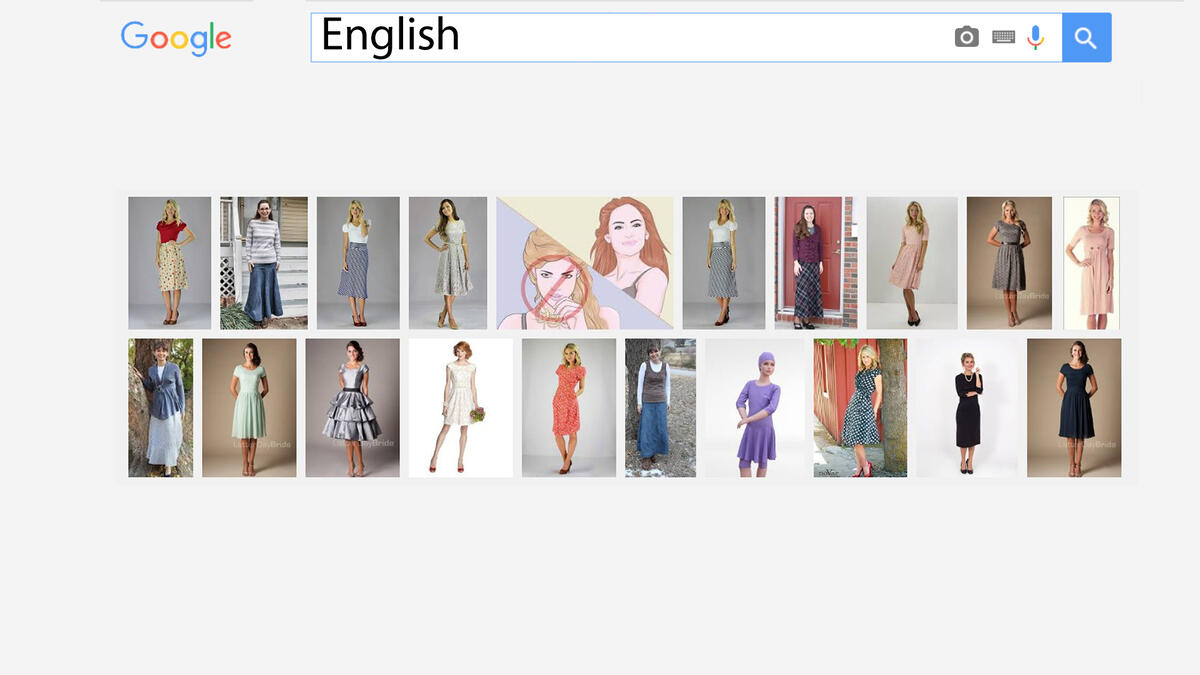Image resolution: width=1200 pixels, height=675 pixels.
Task: Select the black long-sleeve dress with pearls
Action: [967, 407]
